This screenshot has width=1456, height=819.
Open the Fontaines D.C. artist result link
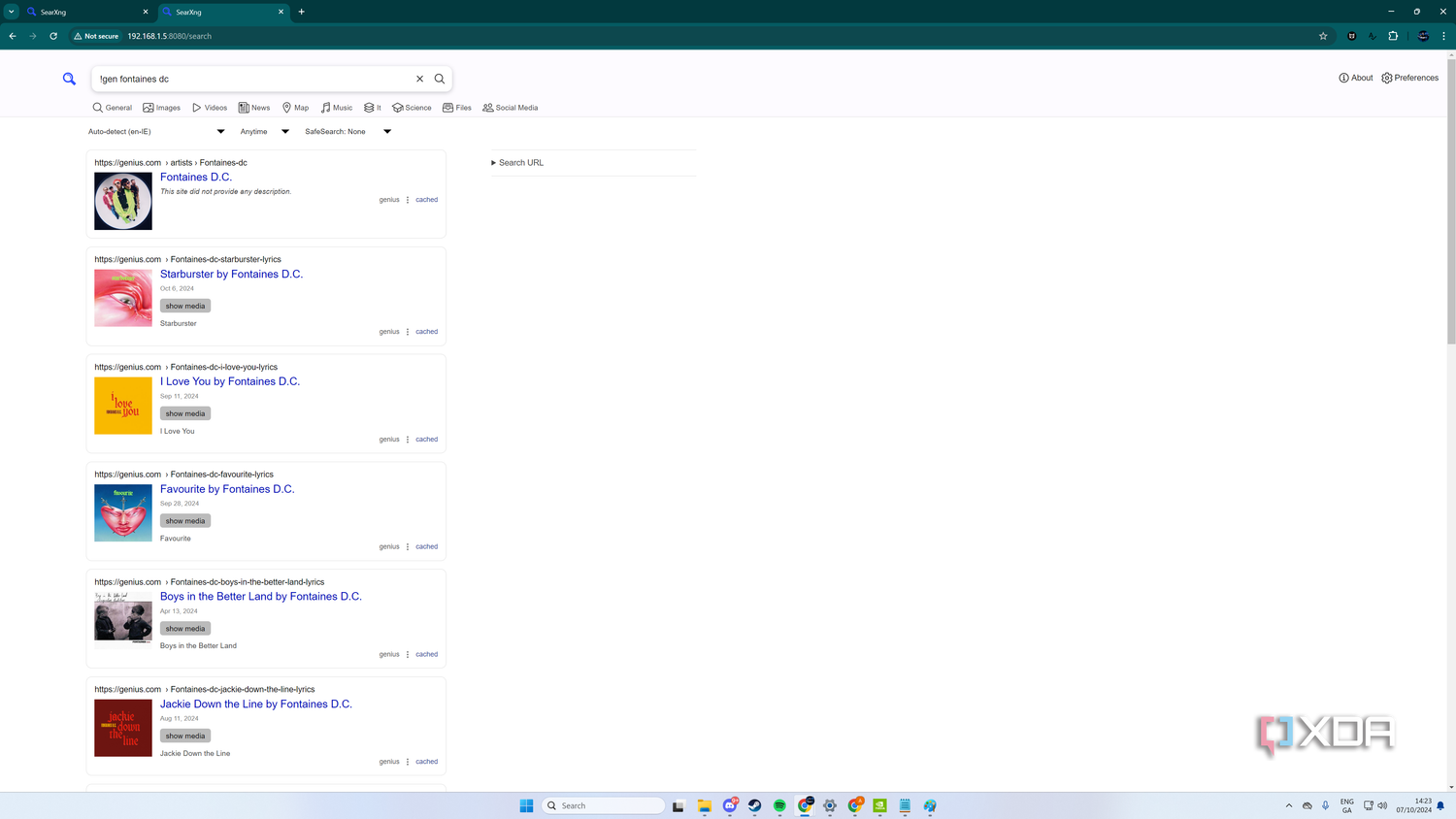(x=196, y=178)
